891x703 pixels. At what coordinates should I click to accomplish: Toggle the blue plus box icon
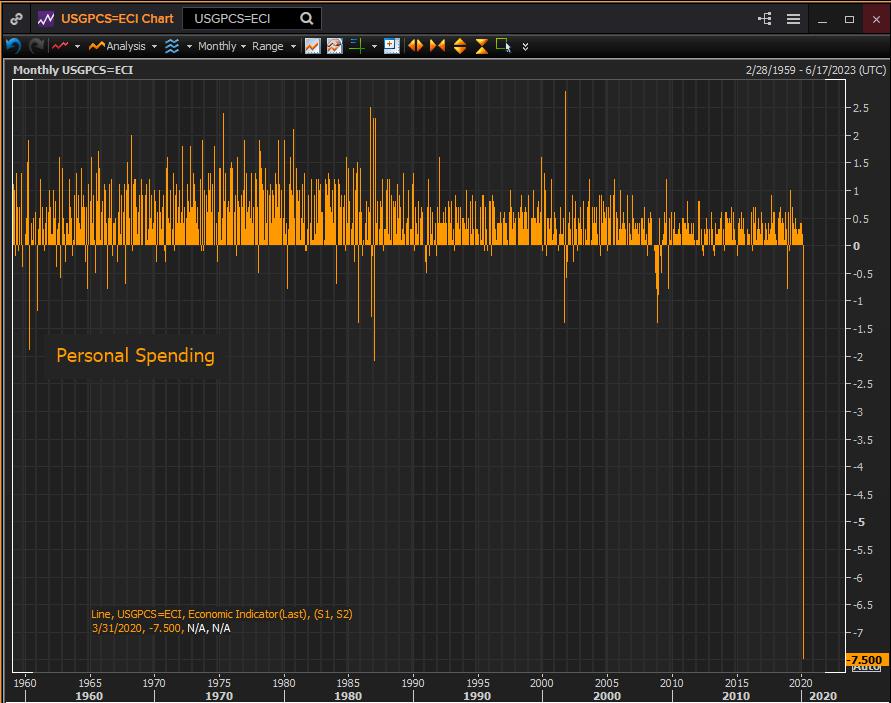(x=392, y=46)
